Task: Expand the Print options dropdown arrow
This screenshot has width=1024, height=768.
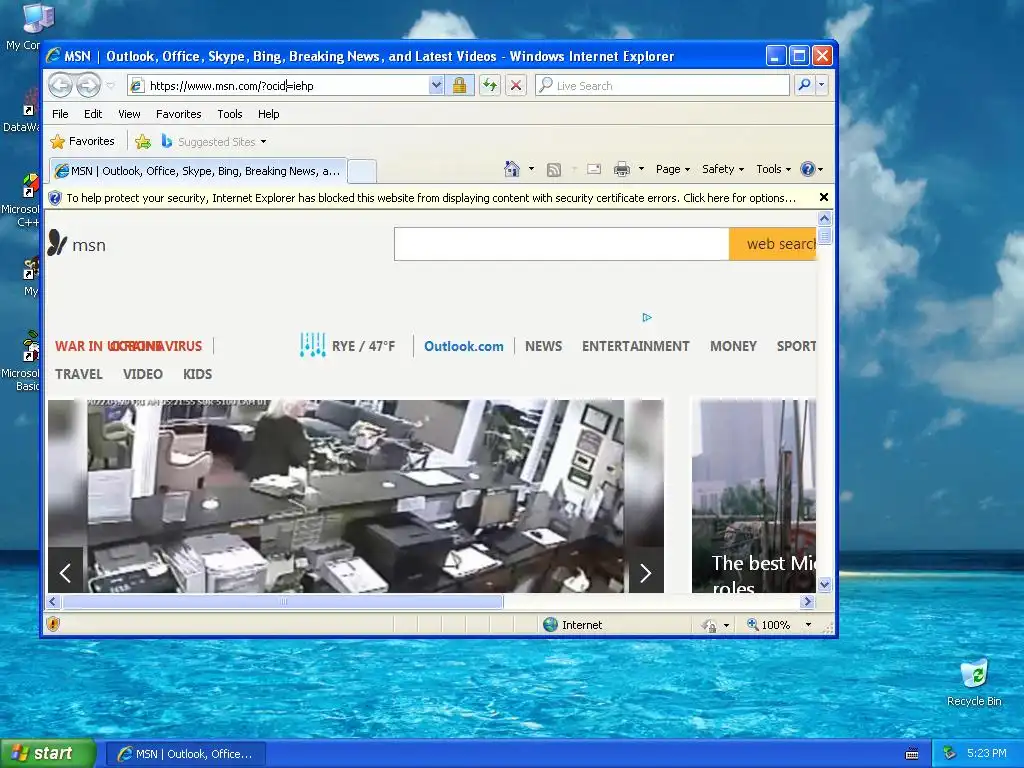Action: click(x=641, y=169)
